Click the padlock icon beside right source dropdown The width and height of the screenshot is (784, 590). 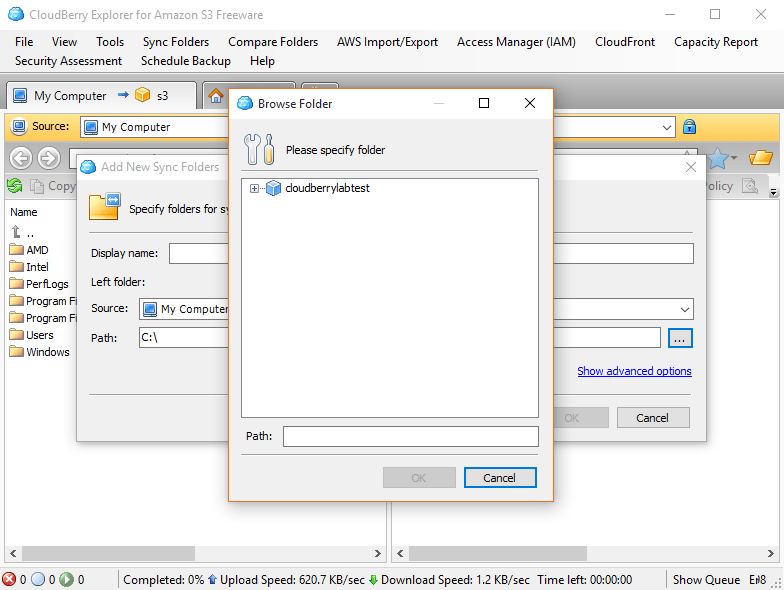690,126
